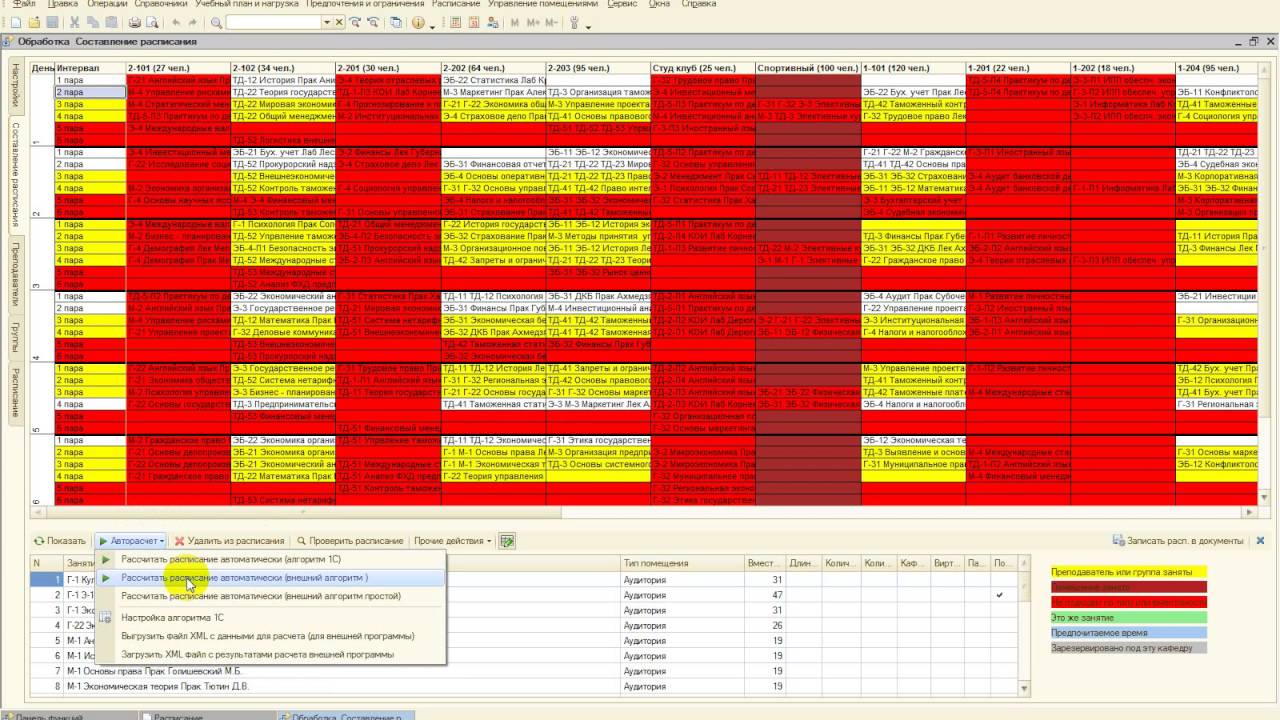Click the Print icon in toolbar

click(134, 22)
